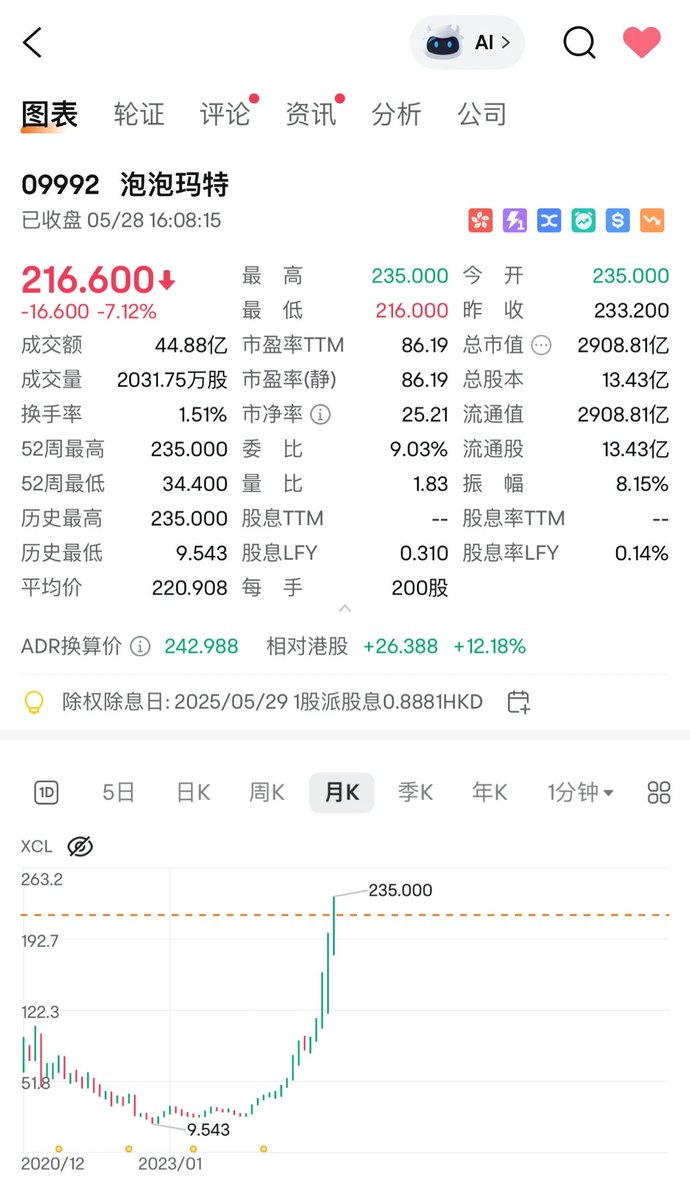Toggle the XCL indicator visibility eye icon
The width and height of the screenshot is (690, 1200).
[x=80, y=847]
